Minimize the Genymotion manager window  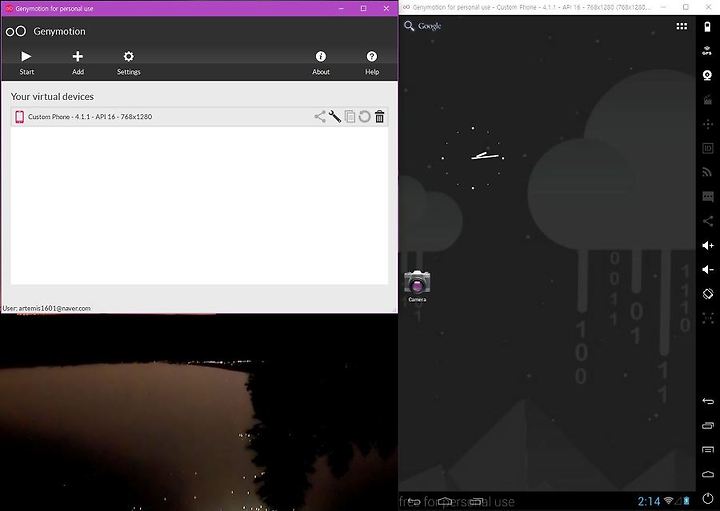click(341, 8)
